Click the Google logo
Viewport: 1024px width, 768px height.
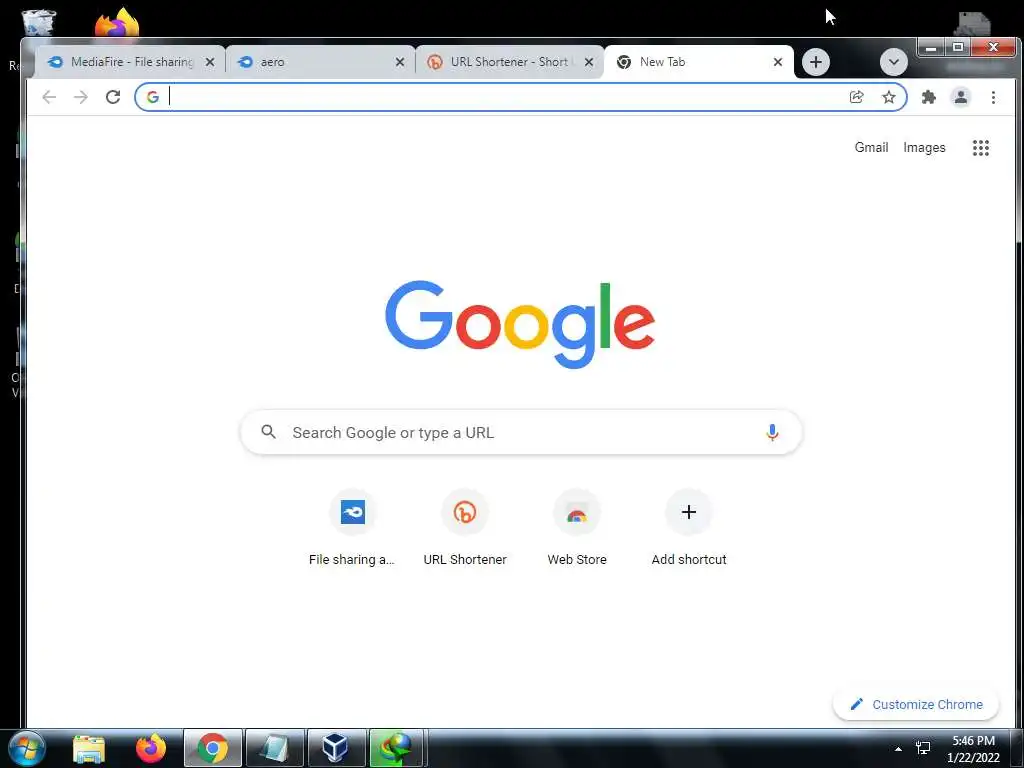pyautogui.click(x=520, y=325)
